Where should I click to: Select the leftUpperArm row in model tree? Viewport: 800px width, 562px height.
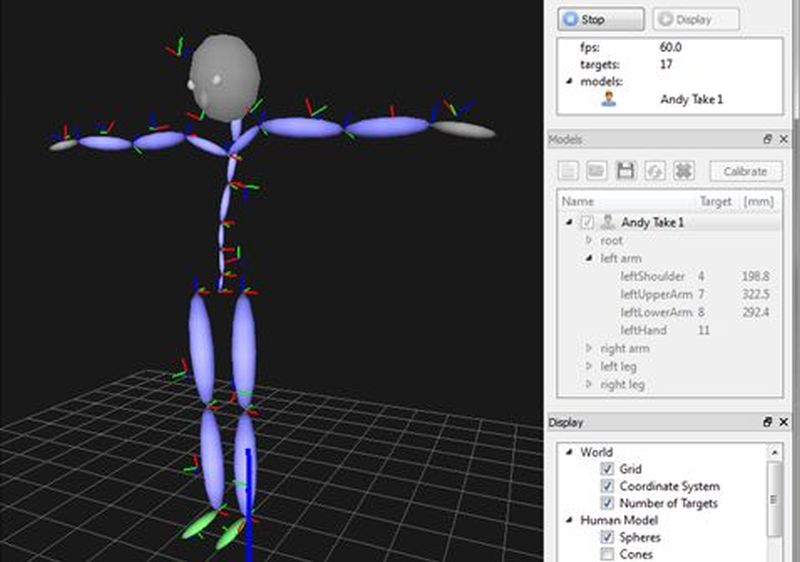(x=656, y=294)
